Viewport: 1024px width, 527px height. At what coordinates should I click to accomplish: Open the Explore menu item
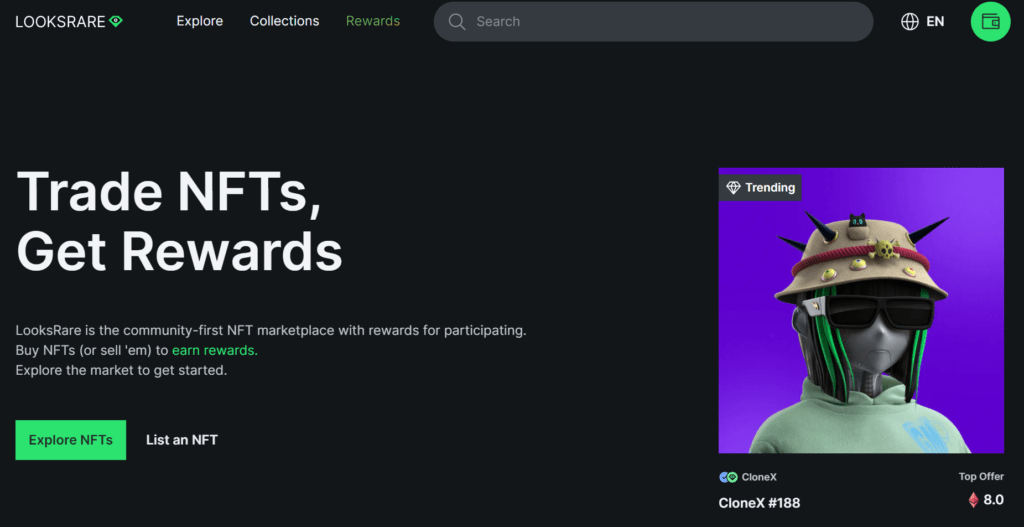click(200, 21)
